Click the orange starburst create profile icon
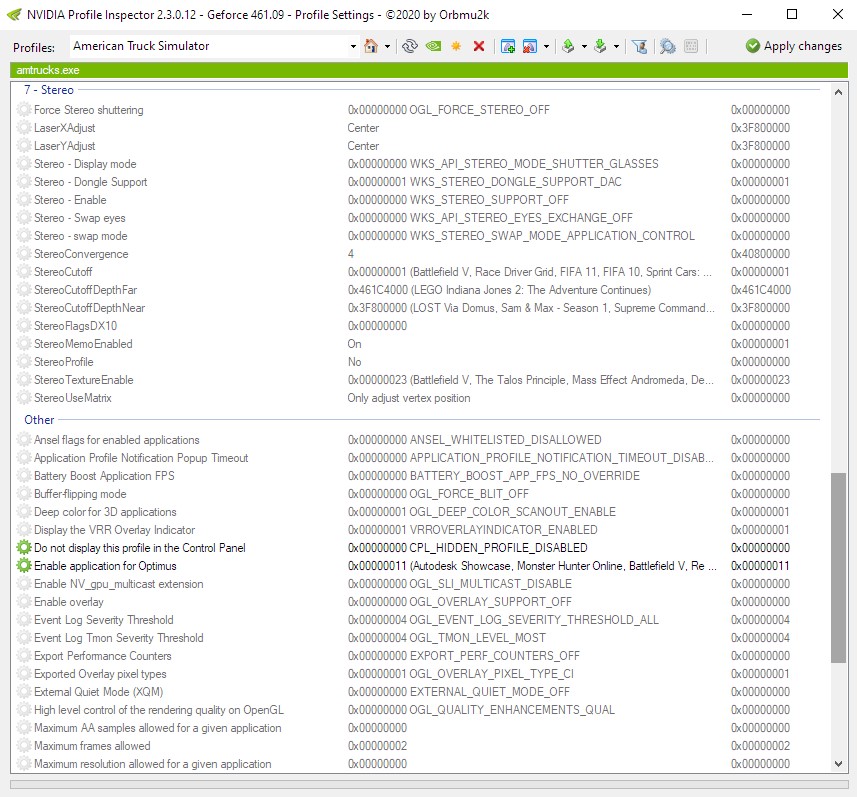The width and height of the screenshot is (857, 797). (x=456, y=46)
